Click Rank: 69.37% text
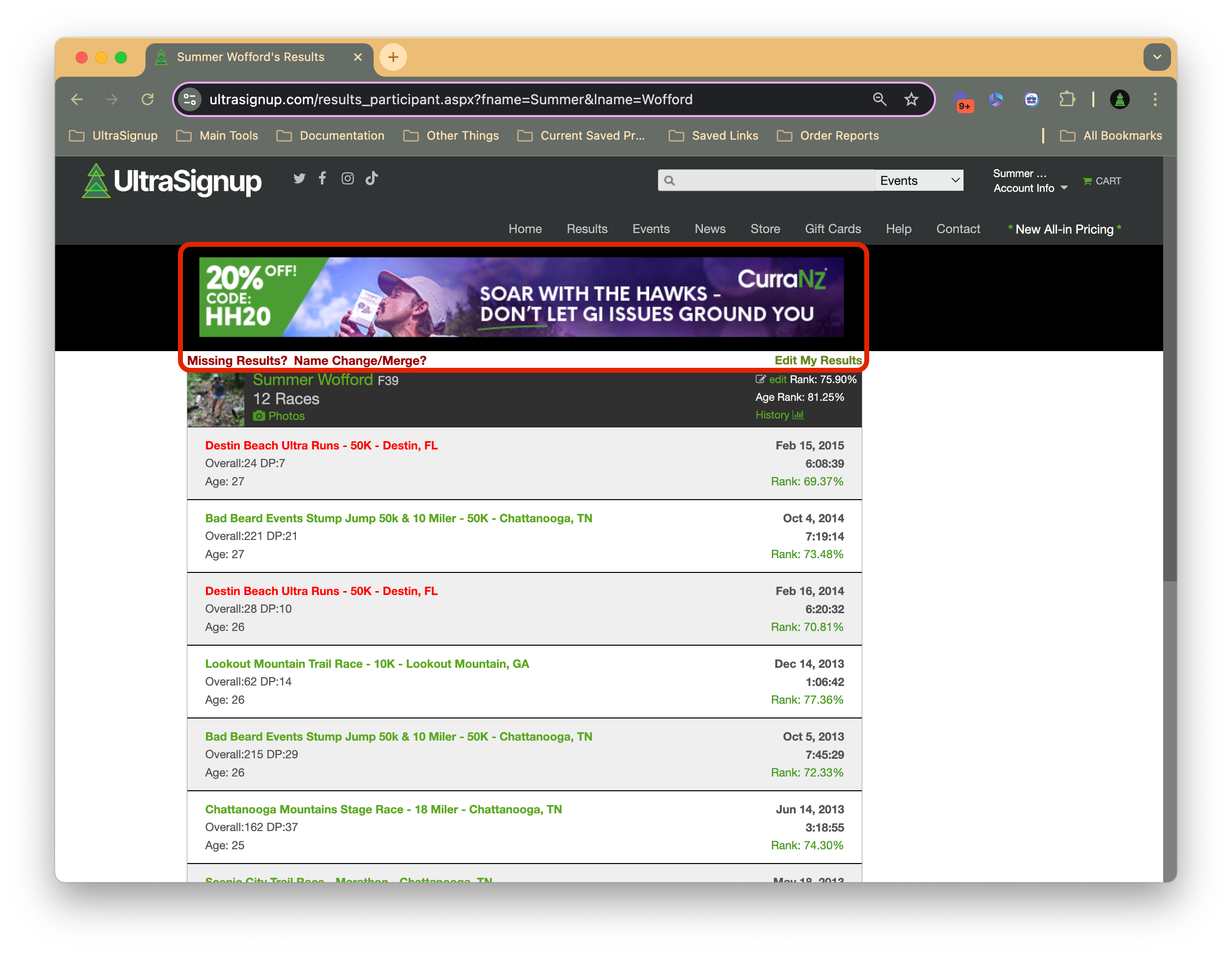Screen dimensions: 1232x955 click(807, 482)
